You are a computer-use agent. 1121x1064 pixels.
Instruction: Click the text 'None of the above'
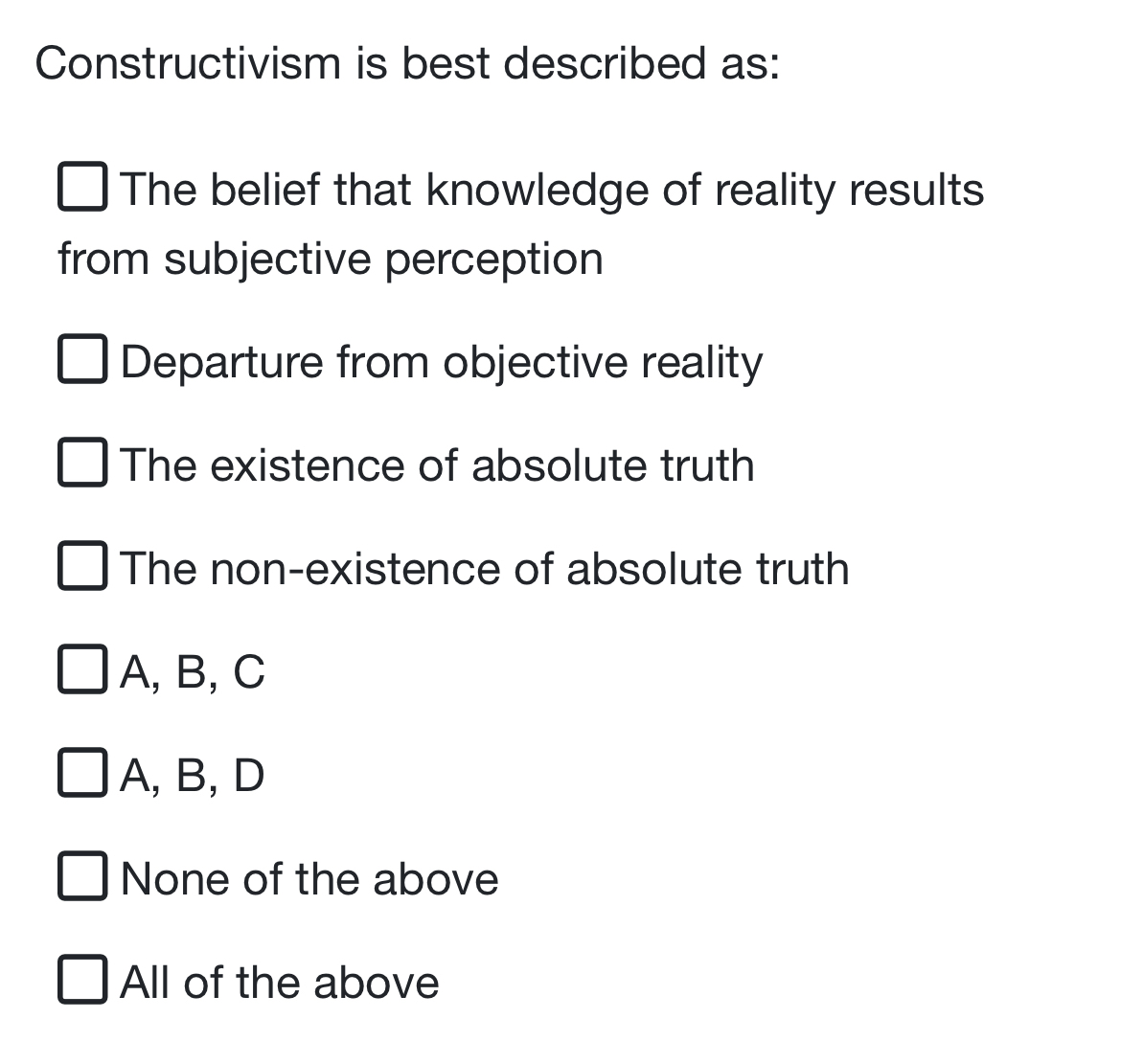pos(309,879)
